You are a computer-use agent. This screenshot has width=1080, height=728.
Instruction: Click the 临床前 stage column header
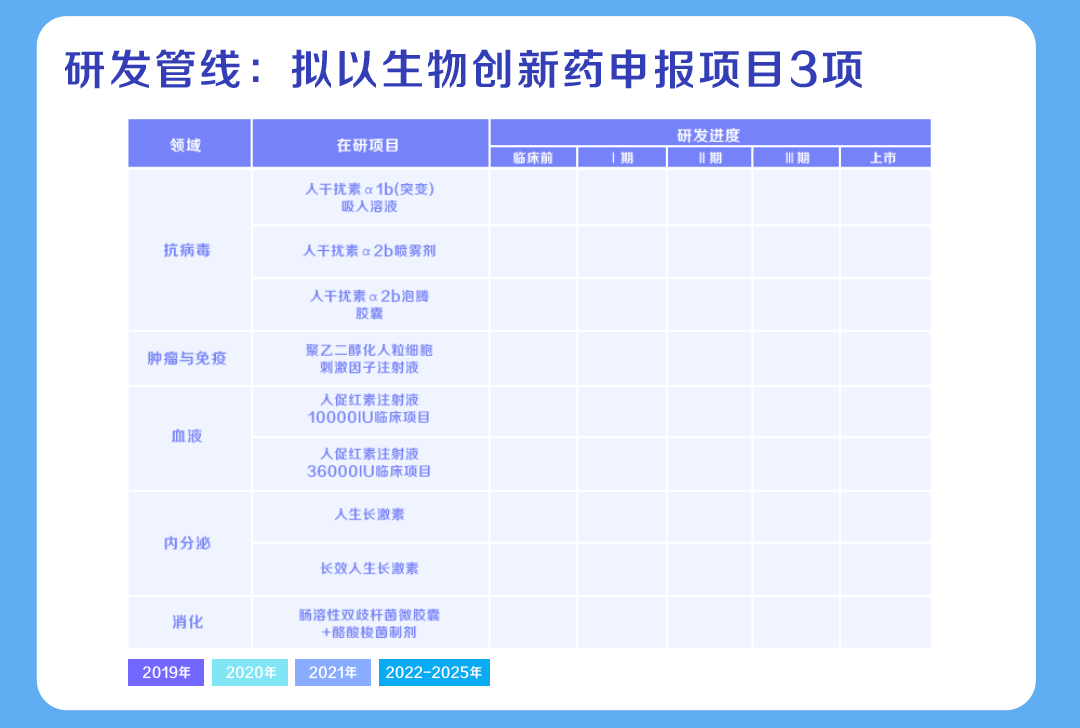[532, 158]
